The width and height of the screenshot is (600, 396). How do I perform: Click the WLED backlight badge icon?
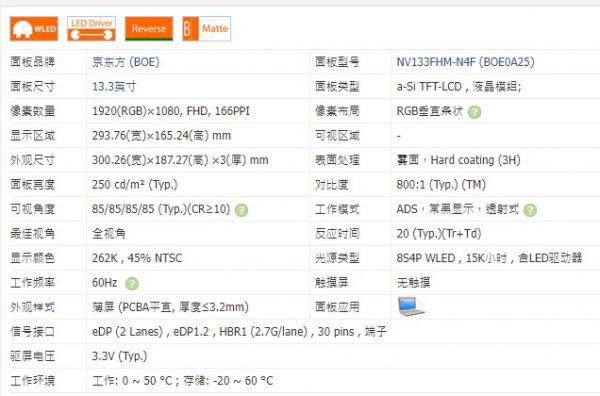pyautogui.click(x=34, y=29)
